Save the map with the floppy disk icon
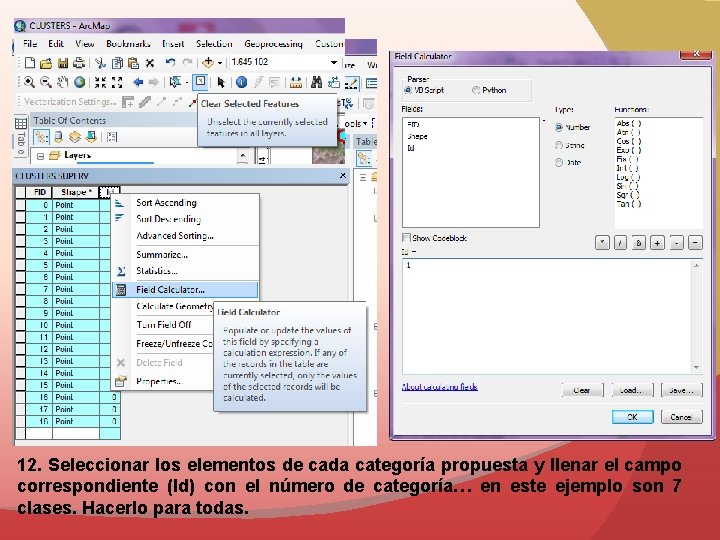 pos(63,63)
